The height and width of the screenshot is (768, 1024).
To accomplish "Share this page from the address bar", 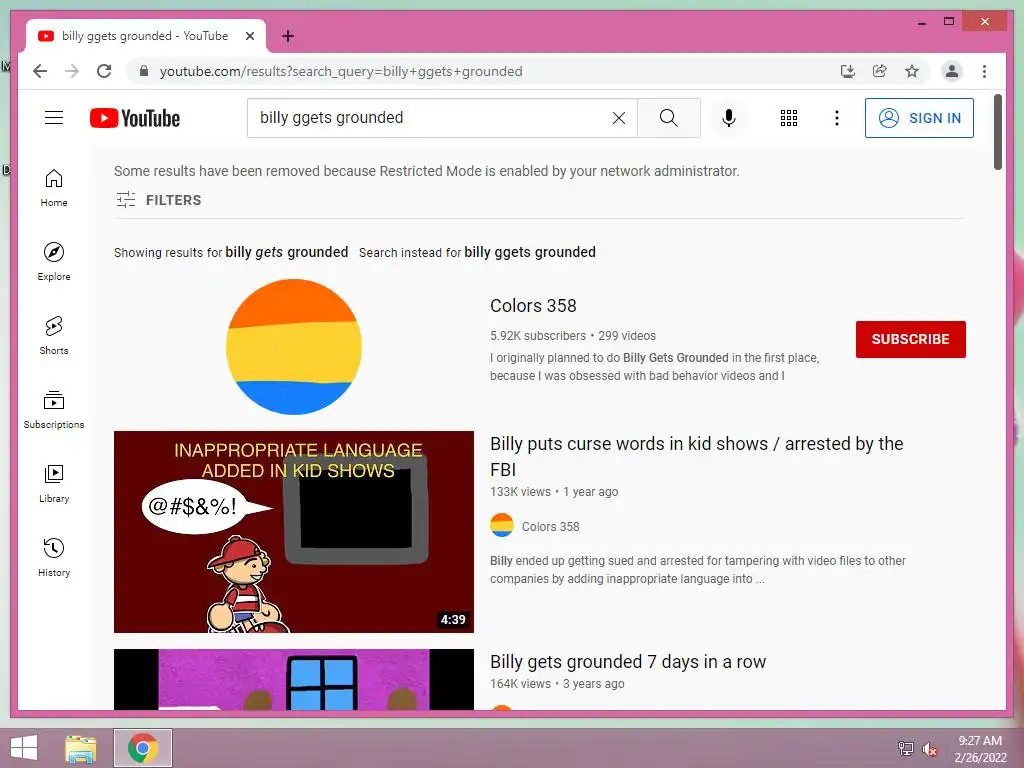I will [880, 71].
